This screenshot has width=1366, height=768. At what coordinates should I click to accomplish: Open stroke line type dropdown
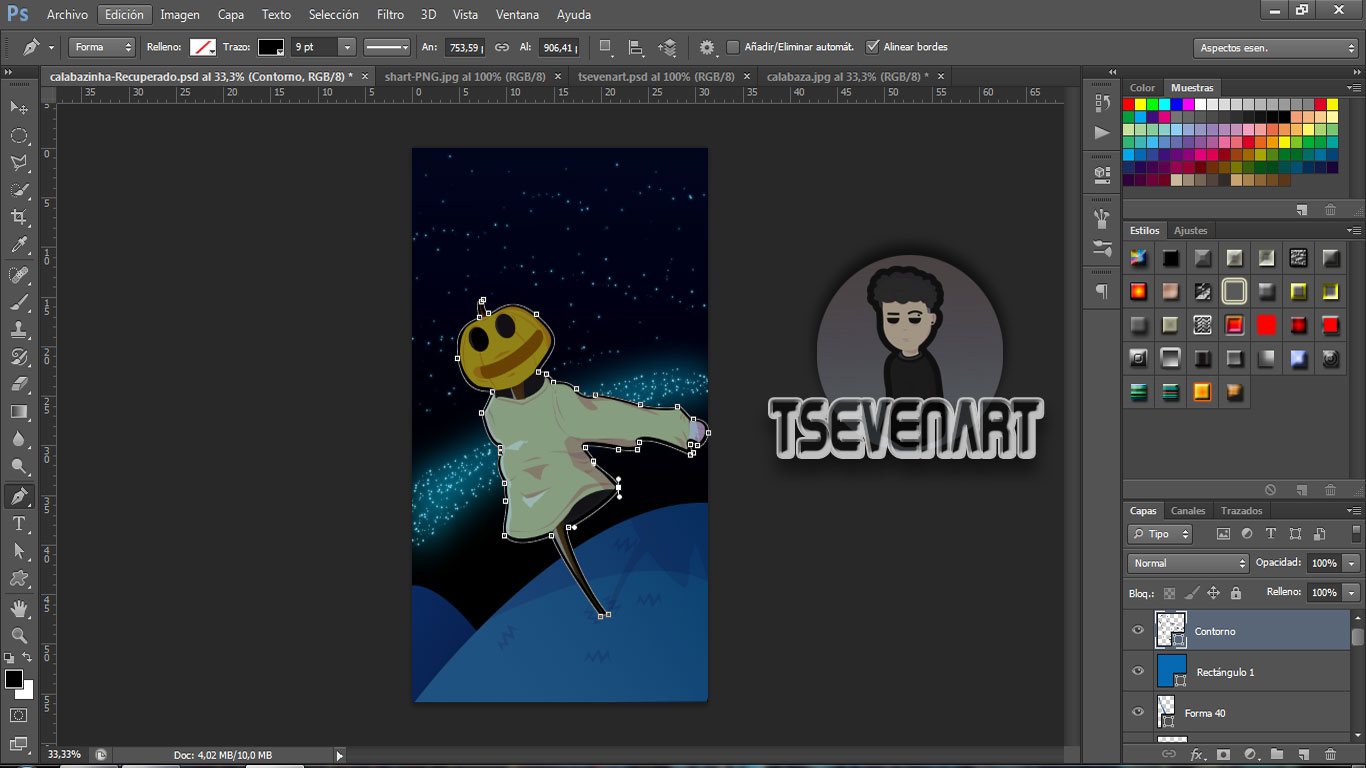[387, 47]
